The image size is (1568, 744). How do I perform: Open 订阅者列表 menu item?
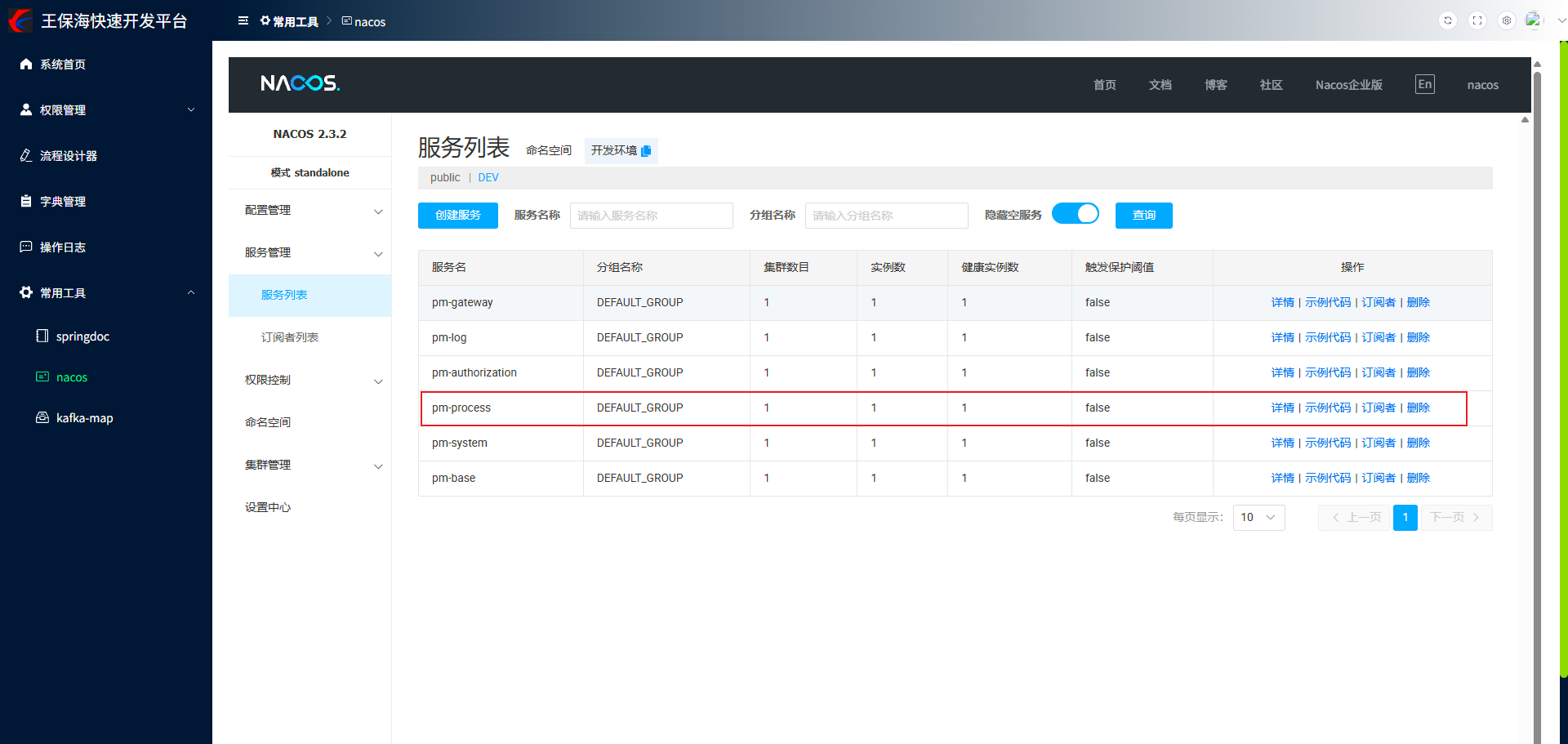310,337
